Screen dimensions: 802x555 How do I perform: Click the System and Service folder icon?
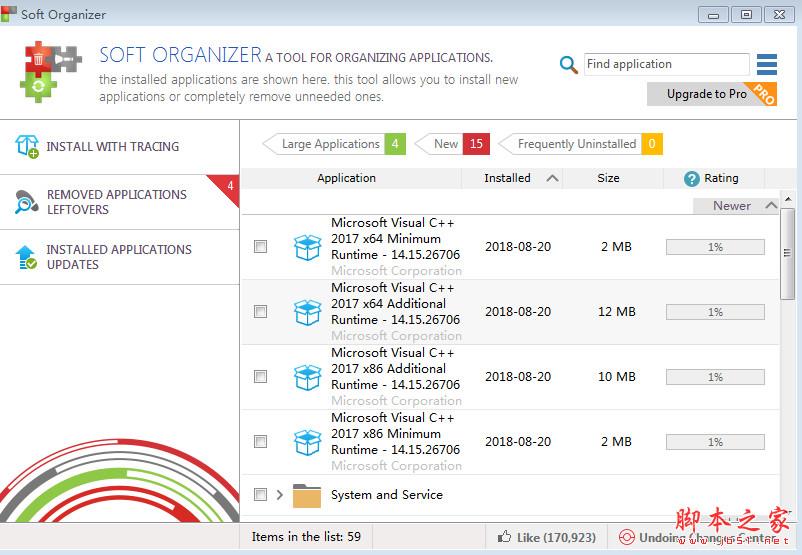[307, 495]
